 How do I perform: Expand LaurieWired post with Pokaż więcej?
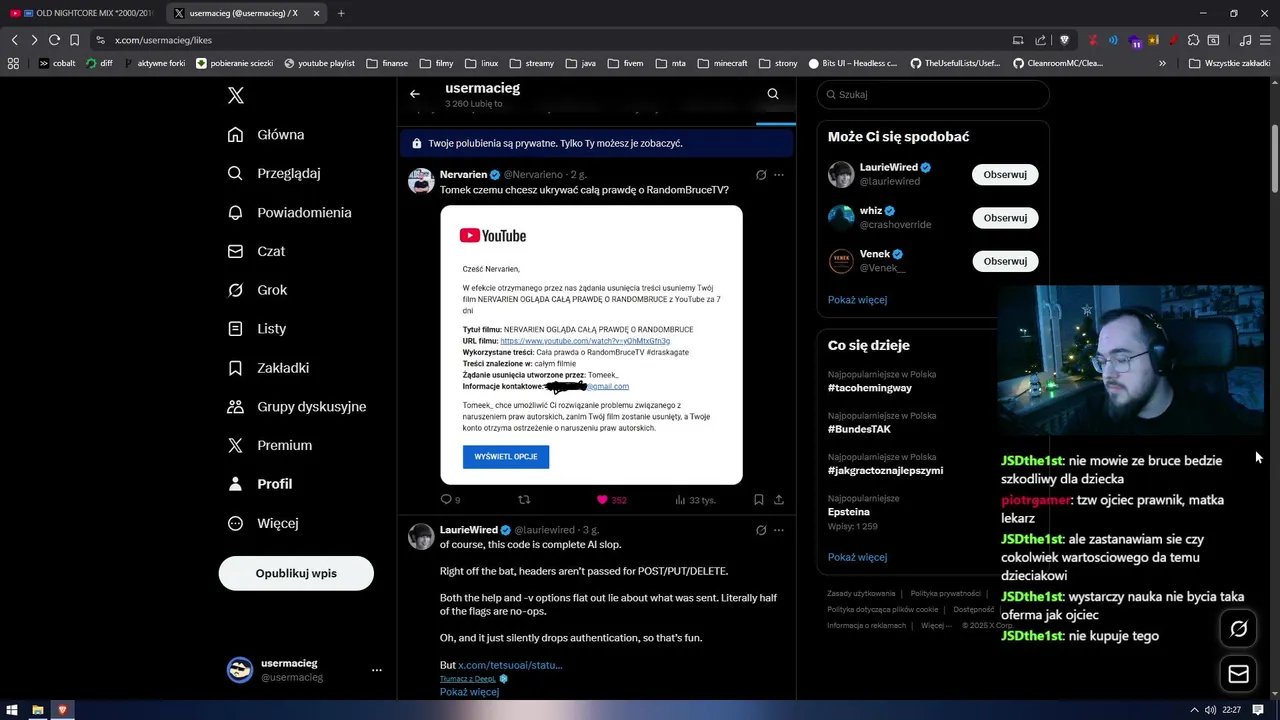[x=469, y=692]
